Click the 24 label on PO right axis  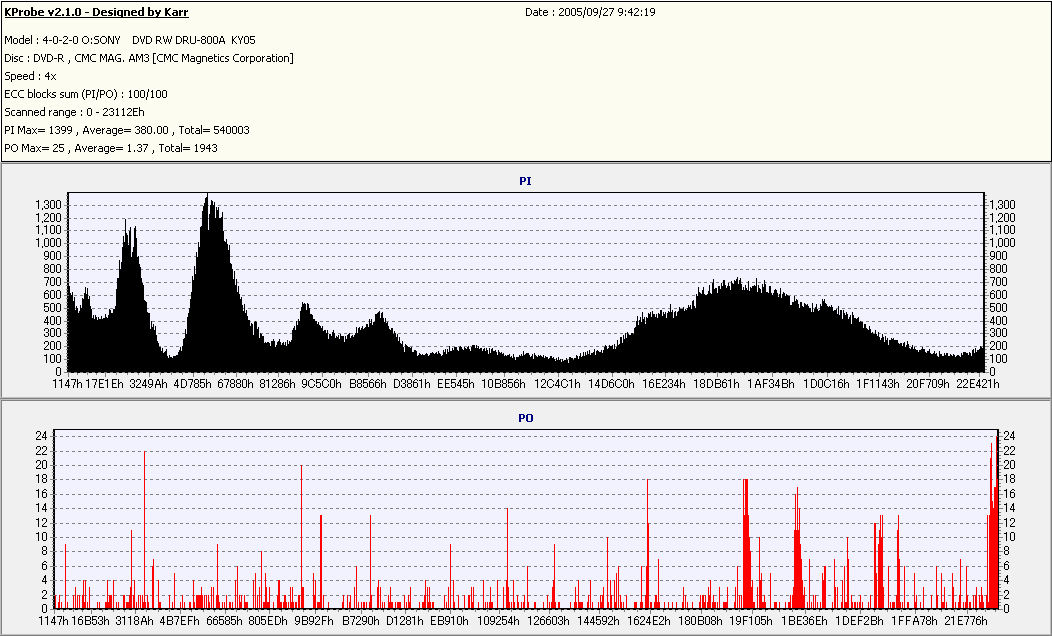(1010, 436)
